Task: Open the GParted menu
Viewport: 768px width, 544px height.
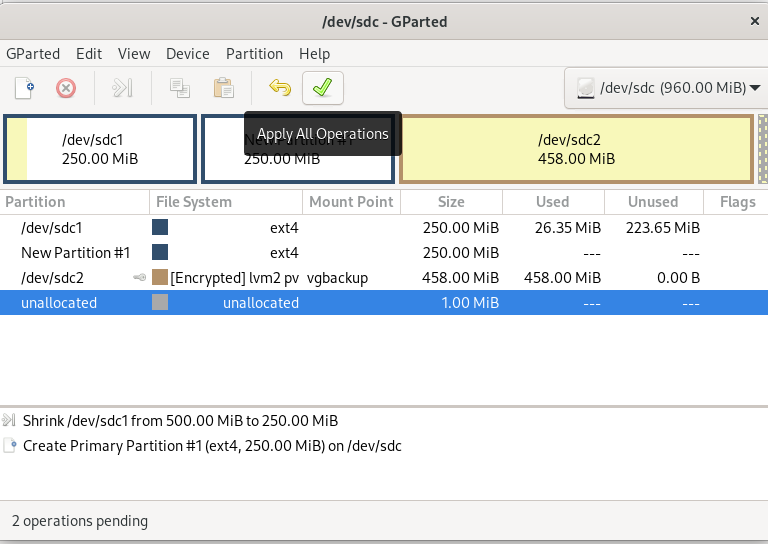Action: coord(33,54)
